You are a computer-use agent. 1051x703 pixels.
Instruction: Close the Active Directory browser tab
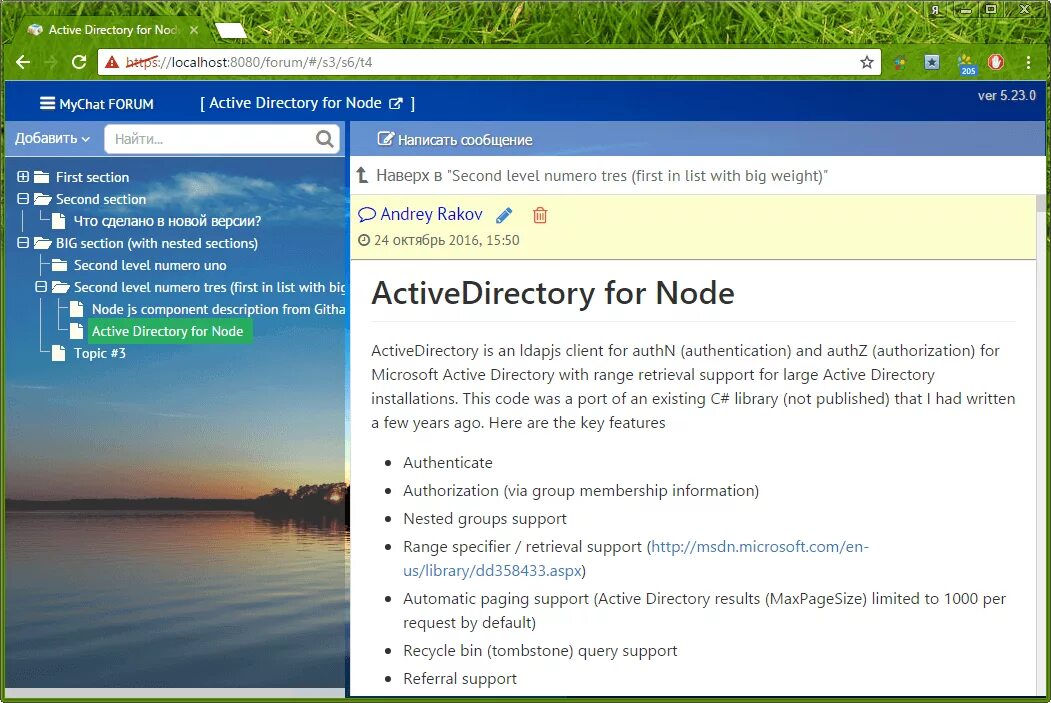(x=194, y=30)
